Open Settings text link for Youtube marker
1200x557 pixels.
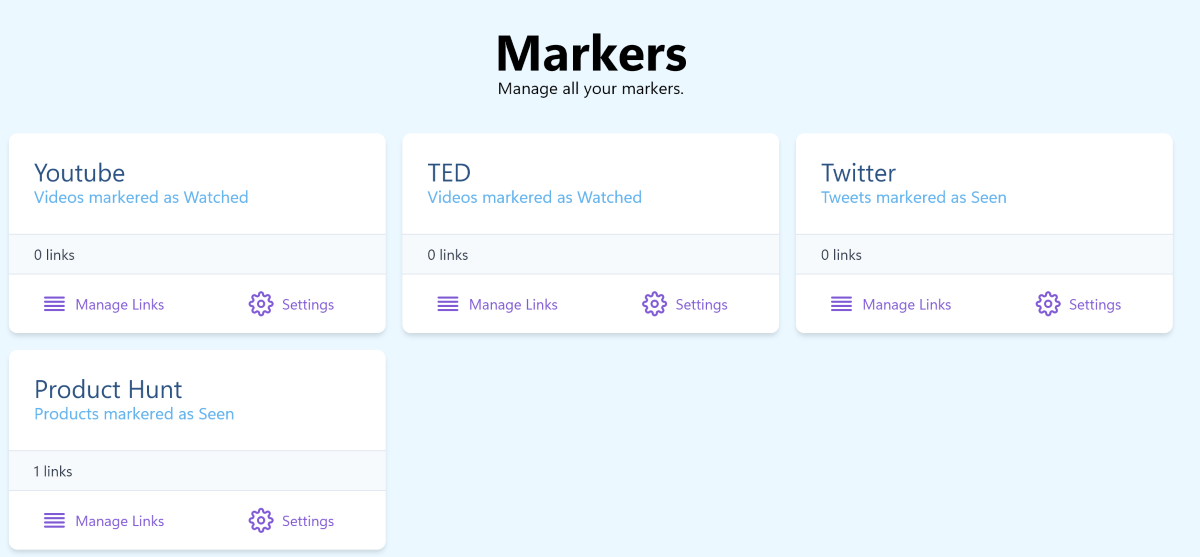(x=308, y=304)
